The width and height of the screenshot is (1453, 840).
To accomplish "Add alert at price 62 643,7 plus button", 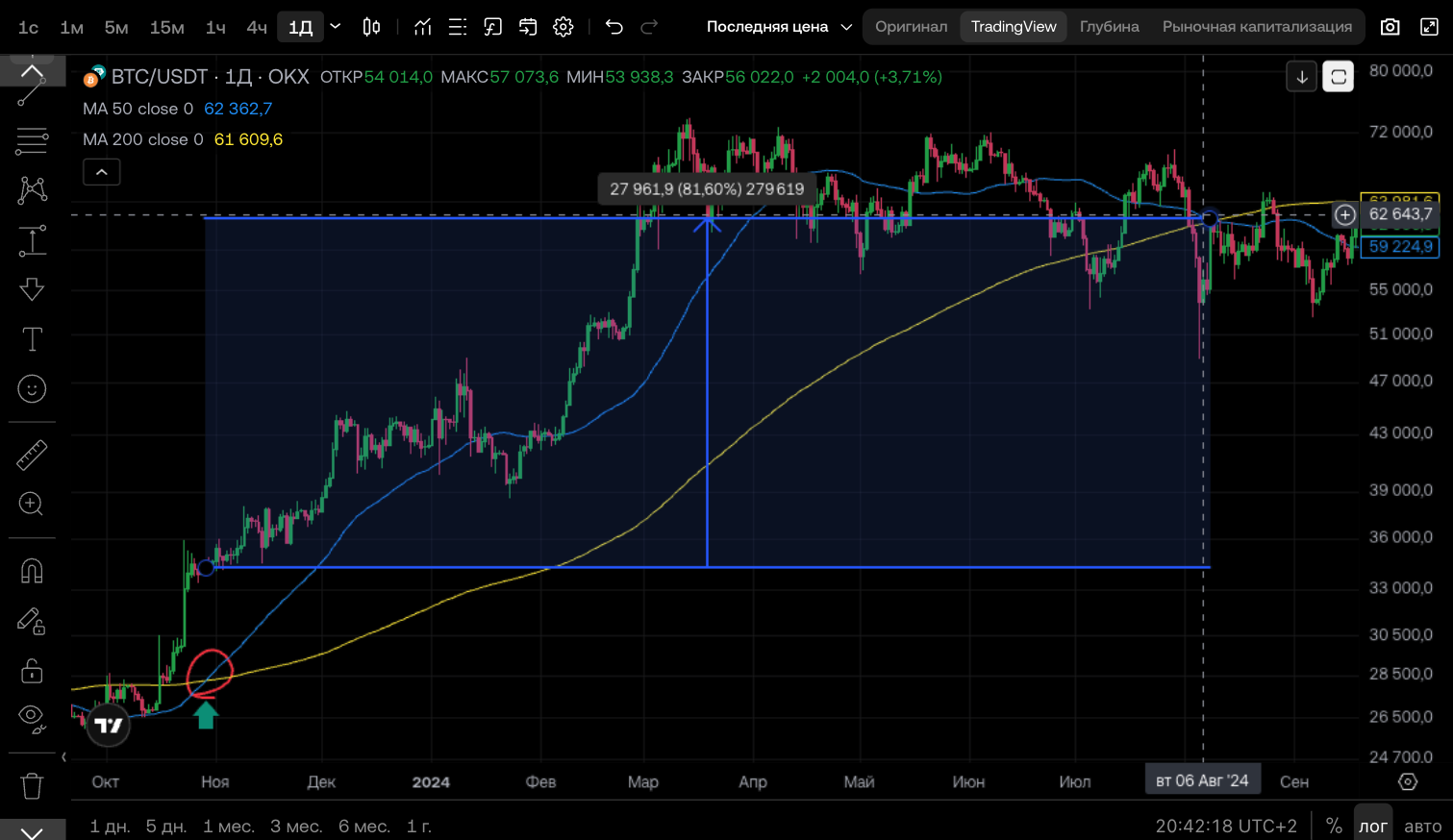I will [x=1344, y=214].
